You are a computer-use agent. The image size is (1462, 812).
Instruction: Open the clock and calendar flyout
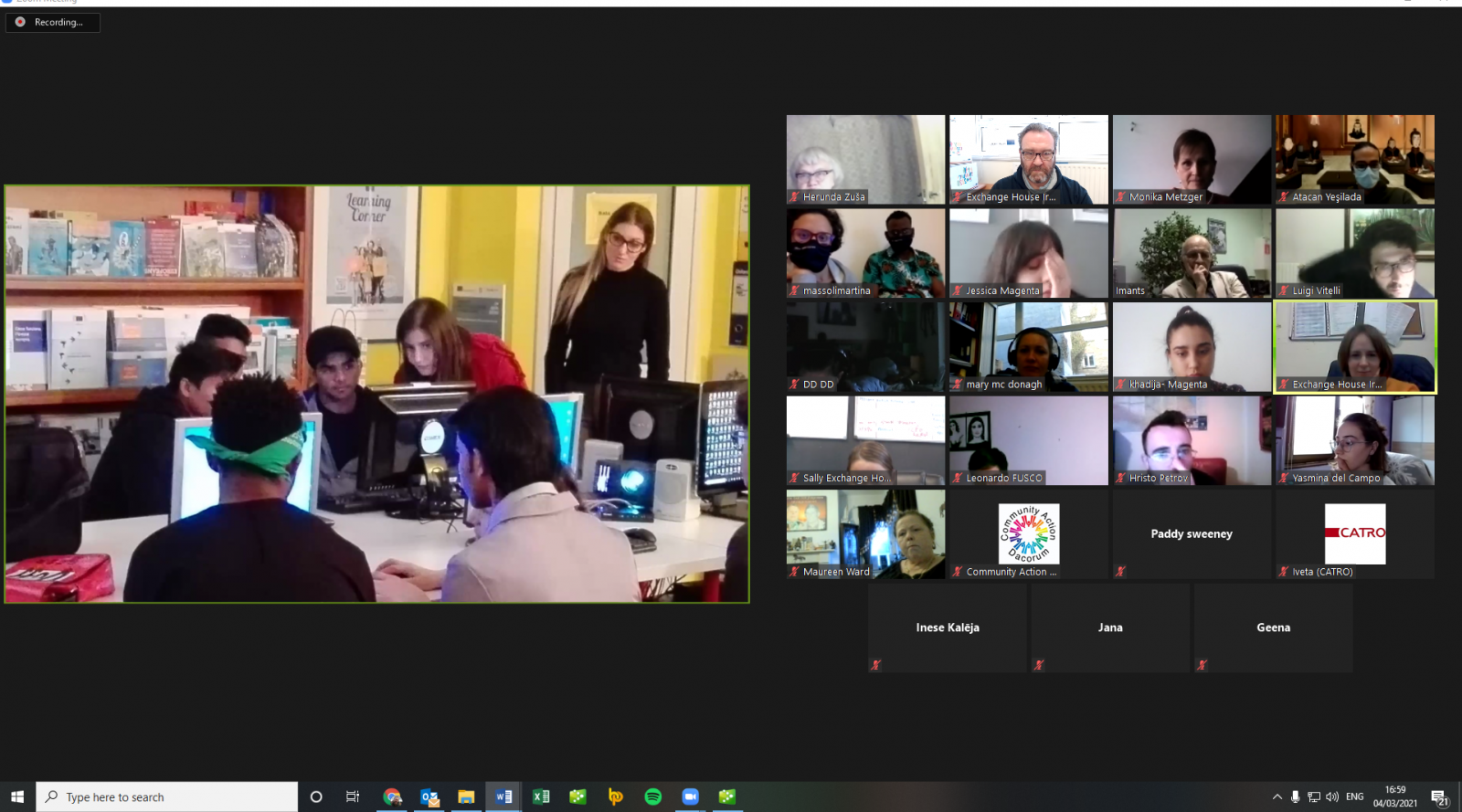pyautogui.click(x=1394, y=796)
